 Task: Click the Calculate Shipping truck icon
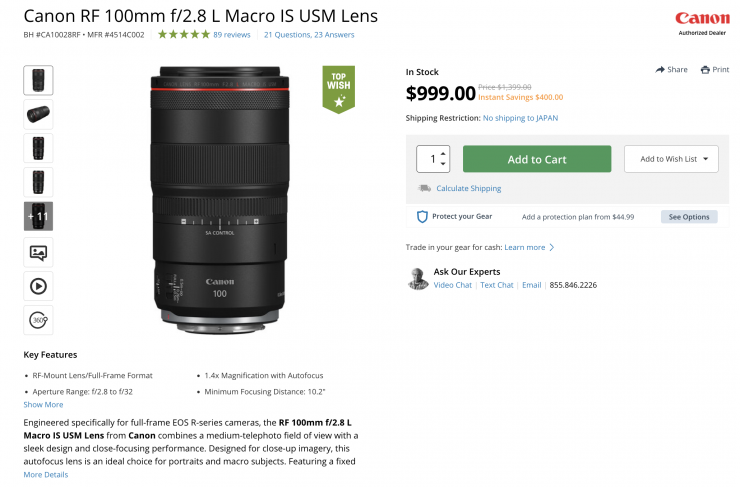[x=425, y=188]
